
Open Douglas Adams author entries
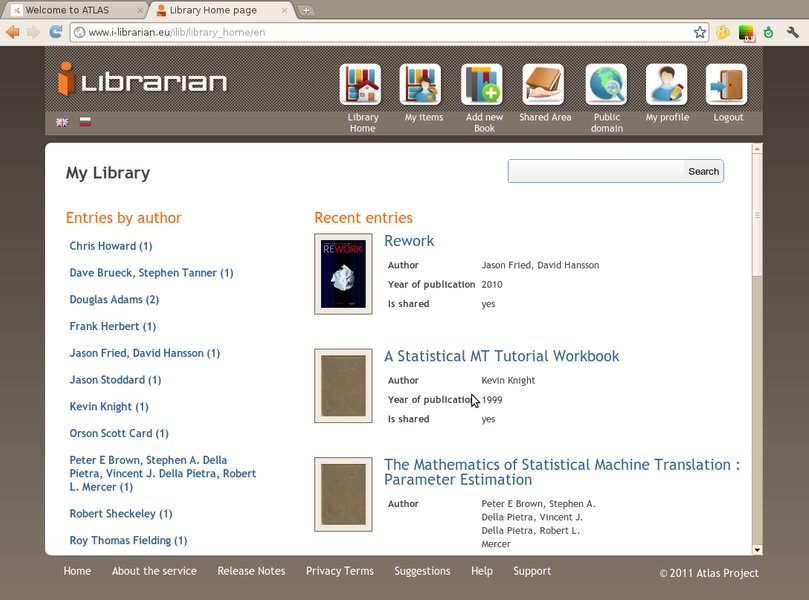pyautogui.click(x=114, y=300)
